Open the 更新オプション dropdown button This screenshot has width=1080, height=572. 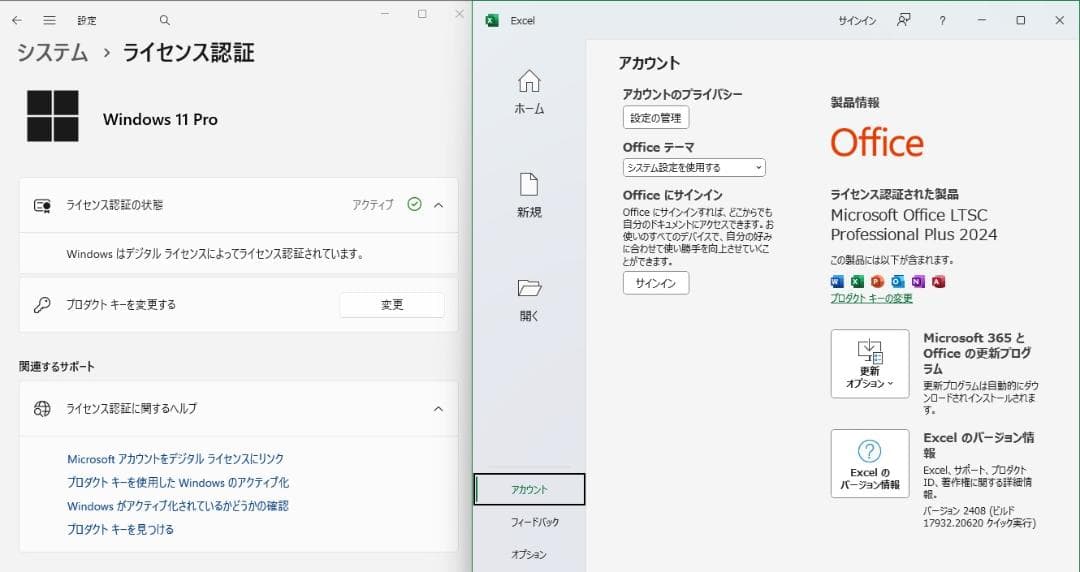[870, 364]
